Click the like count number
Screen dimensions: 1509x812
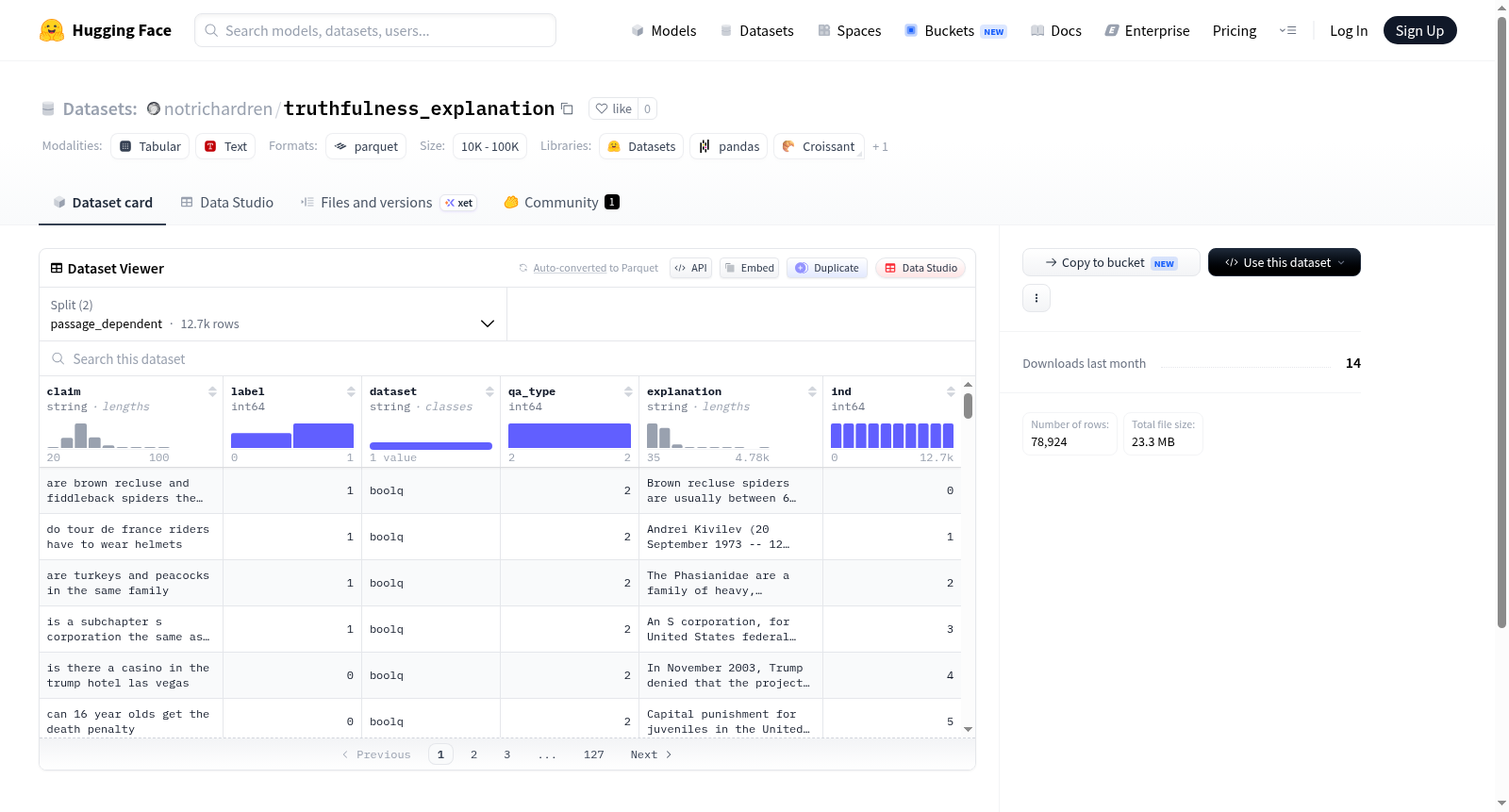coord(647,108)
